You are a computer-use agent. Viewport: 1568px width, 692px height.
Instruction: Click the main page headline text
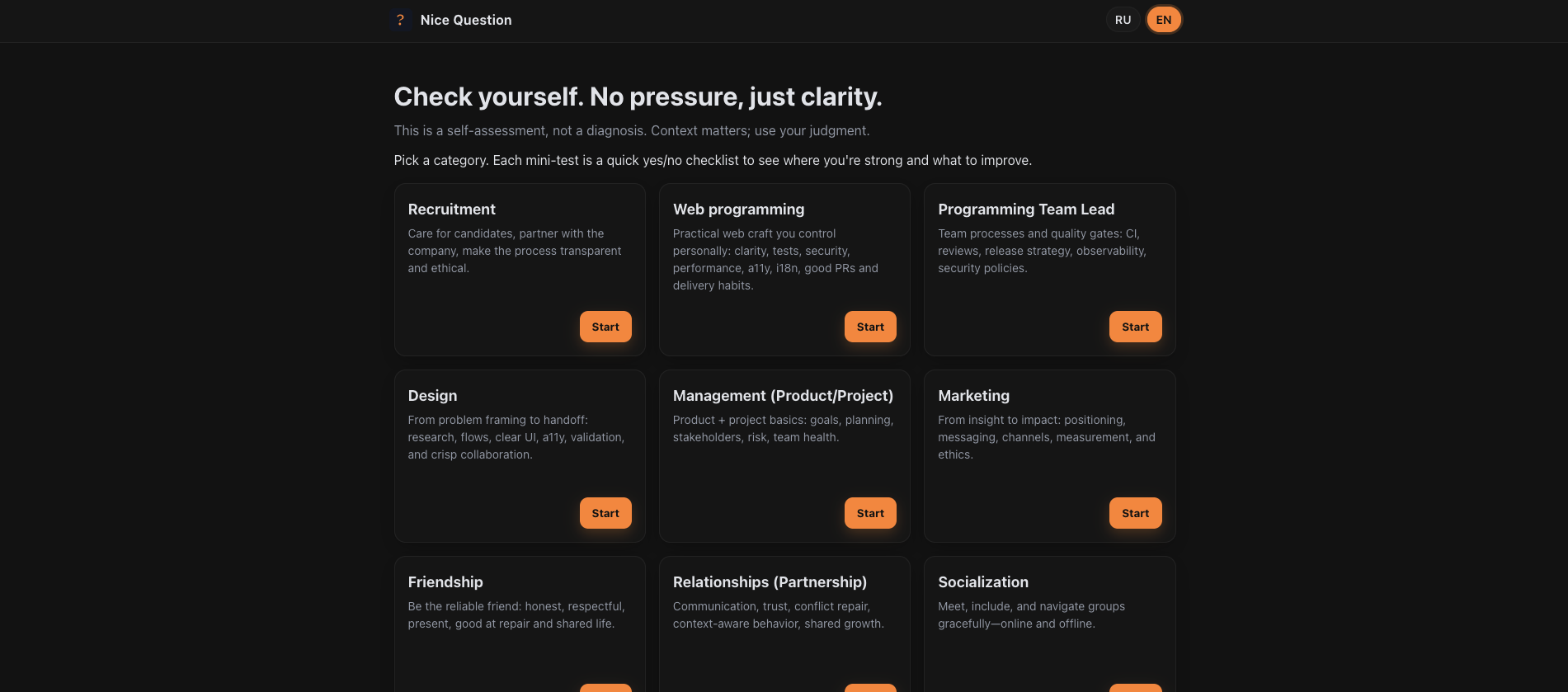638,97
